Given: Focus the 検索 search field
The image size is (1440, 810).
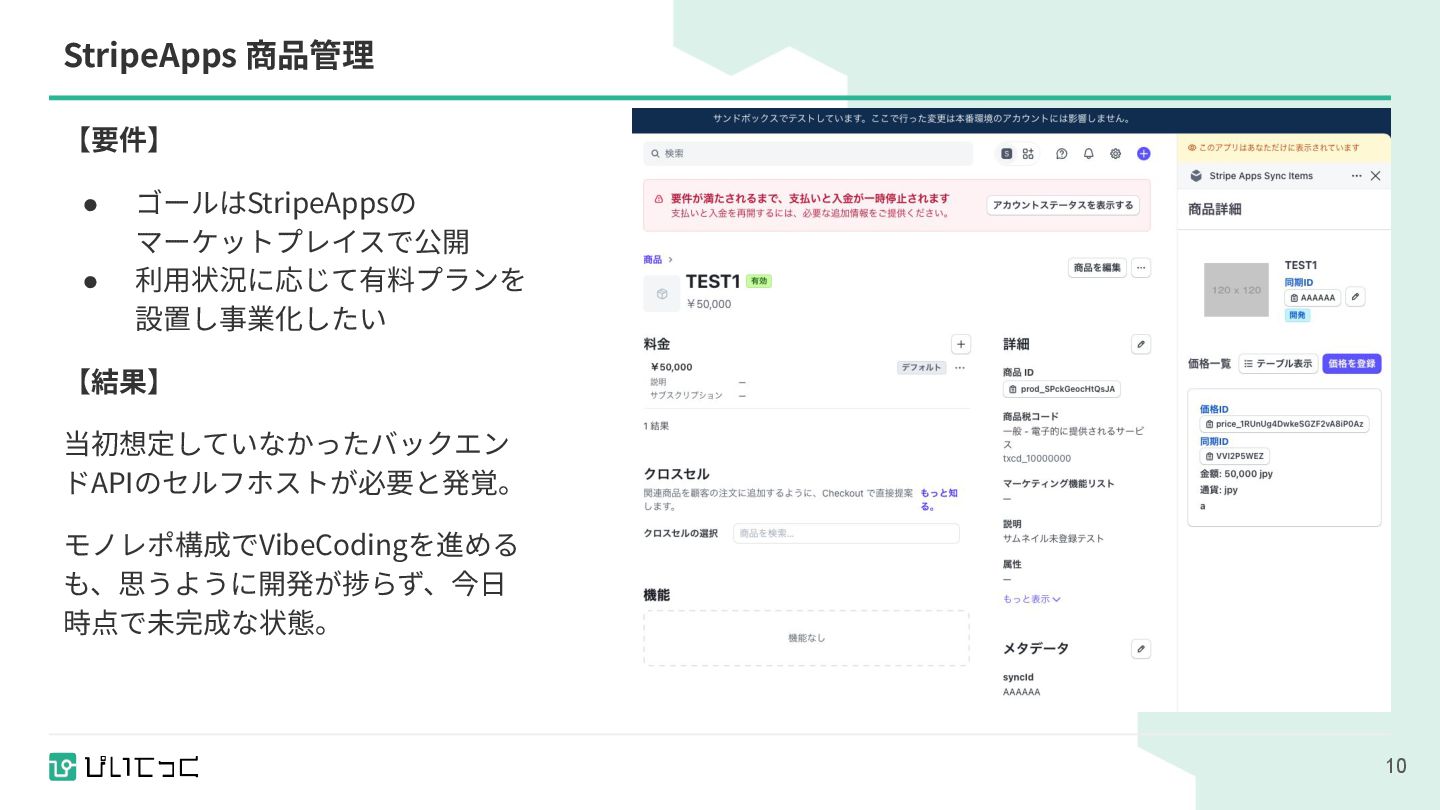Looking at the screenshot, I should (808, 154).
